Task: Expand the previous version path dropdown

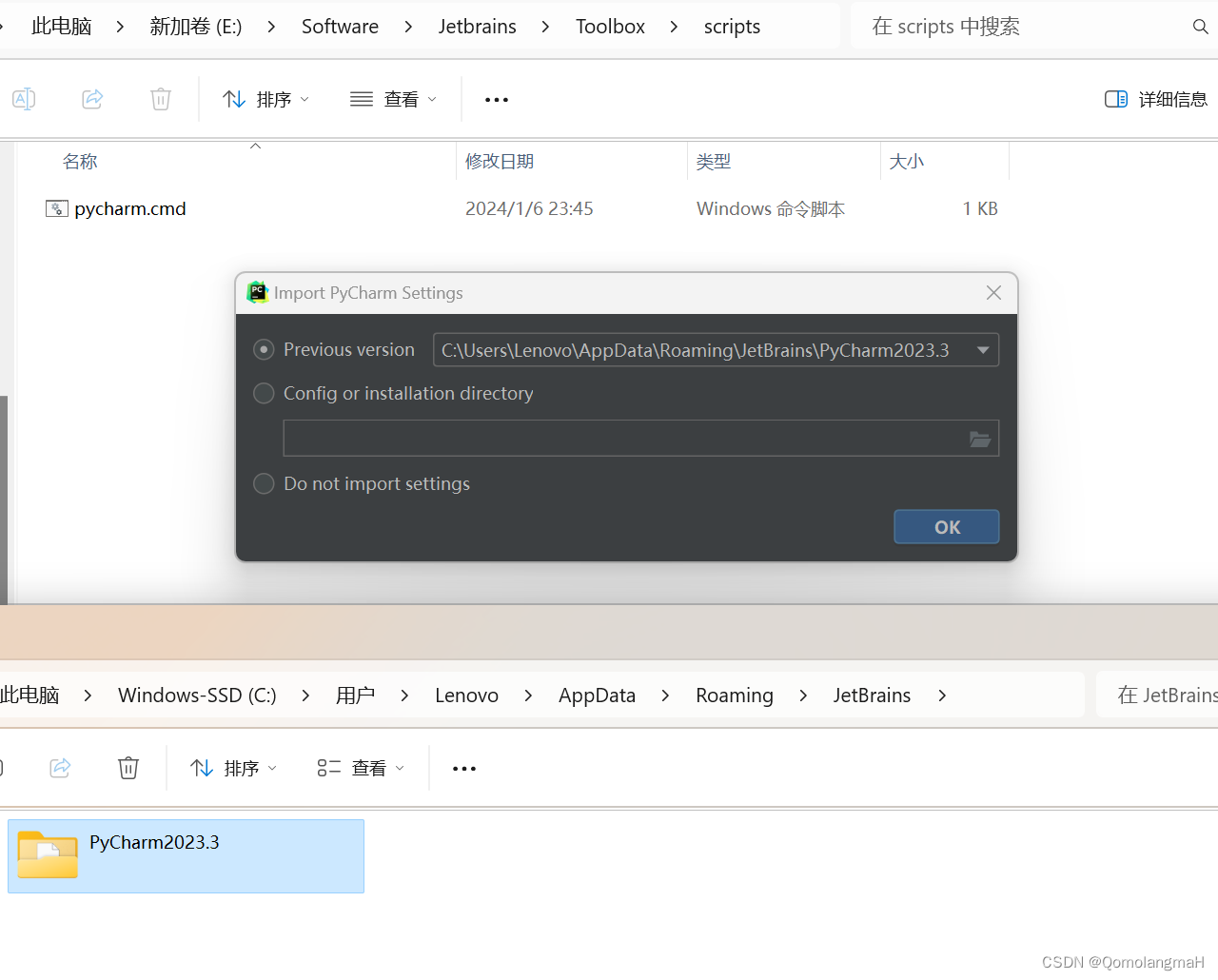Action: [x=983, y=350]
